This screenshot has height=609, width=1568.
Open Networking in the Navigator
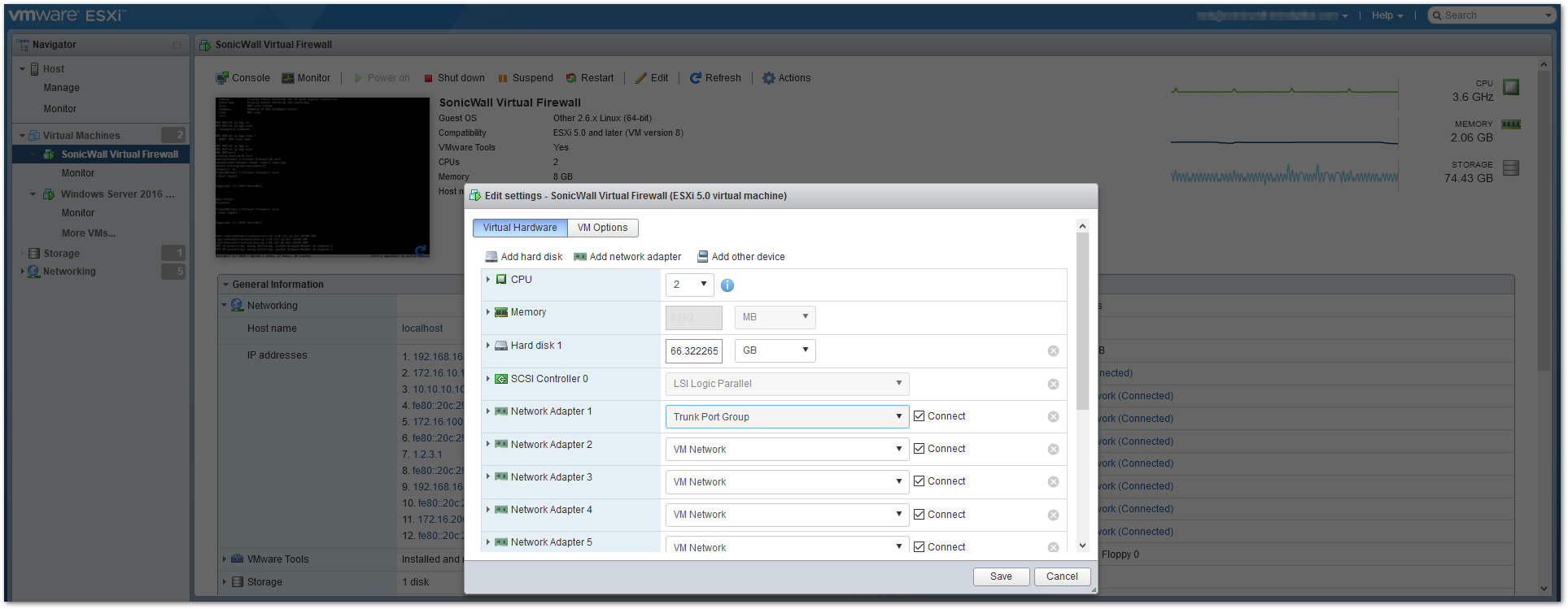click(69, 272)
